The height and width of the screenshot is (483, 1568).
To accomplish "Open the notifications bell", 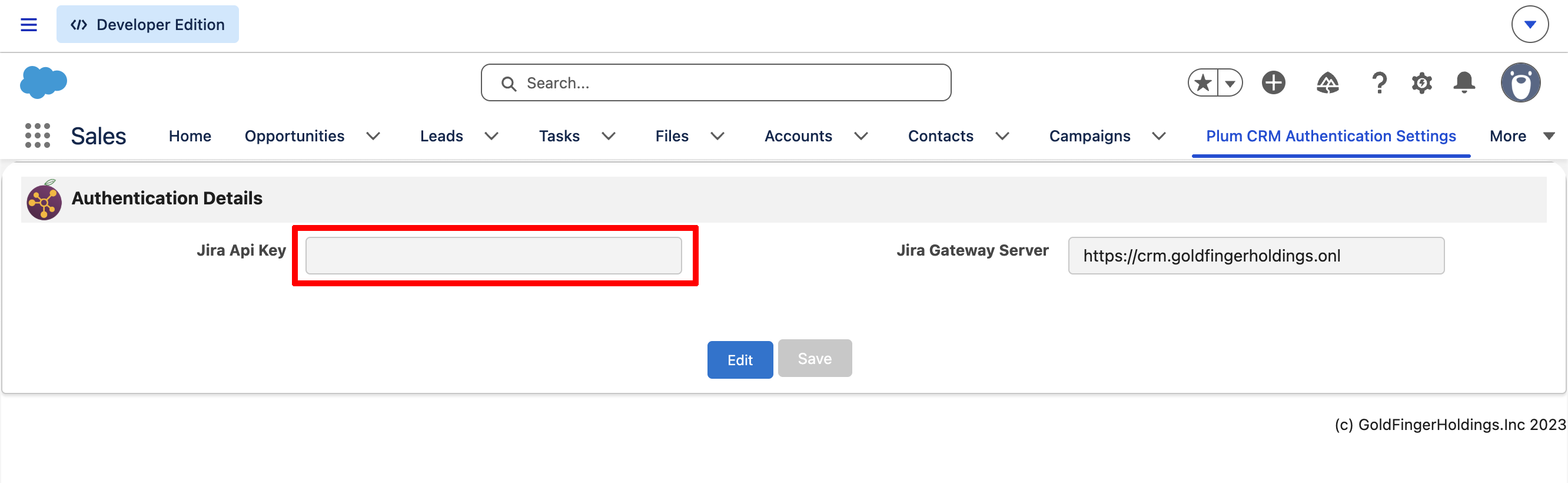I will (1464, 82).
